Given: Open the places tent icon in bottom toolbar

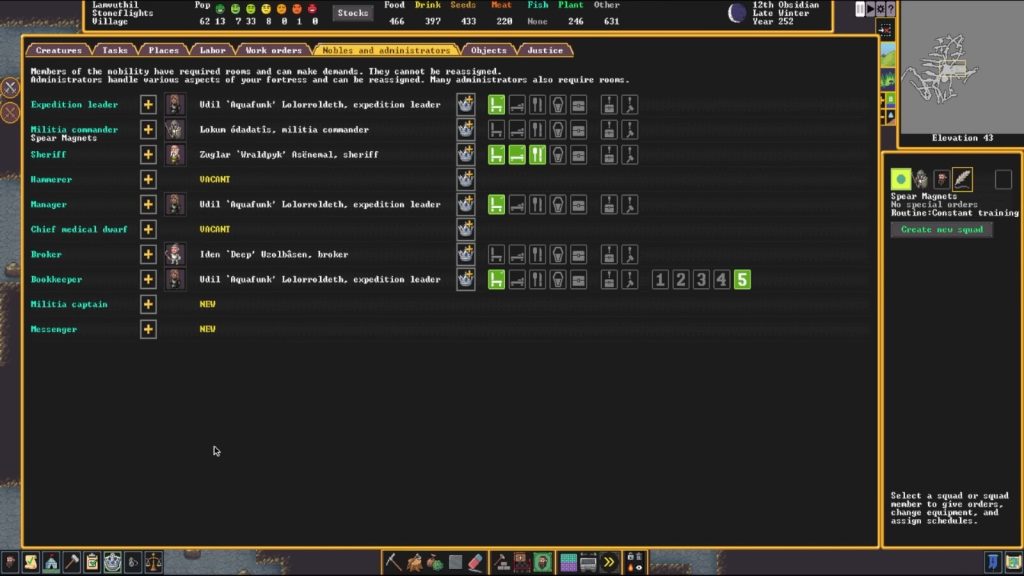Looking at the screenshot, I should click(x=51, y=562).
